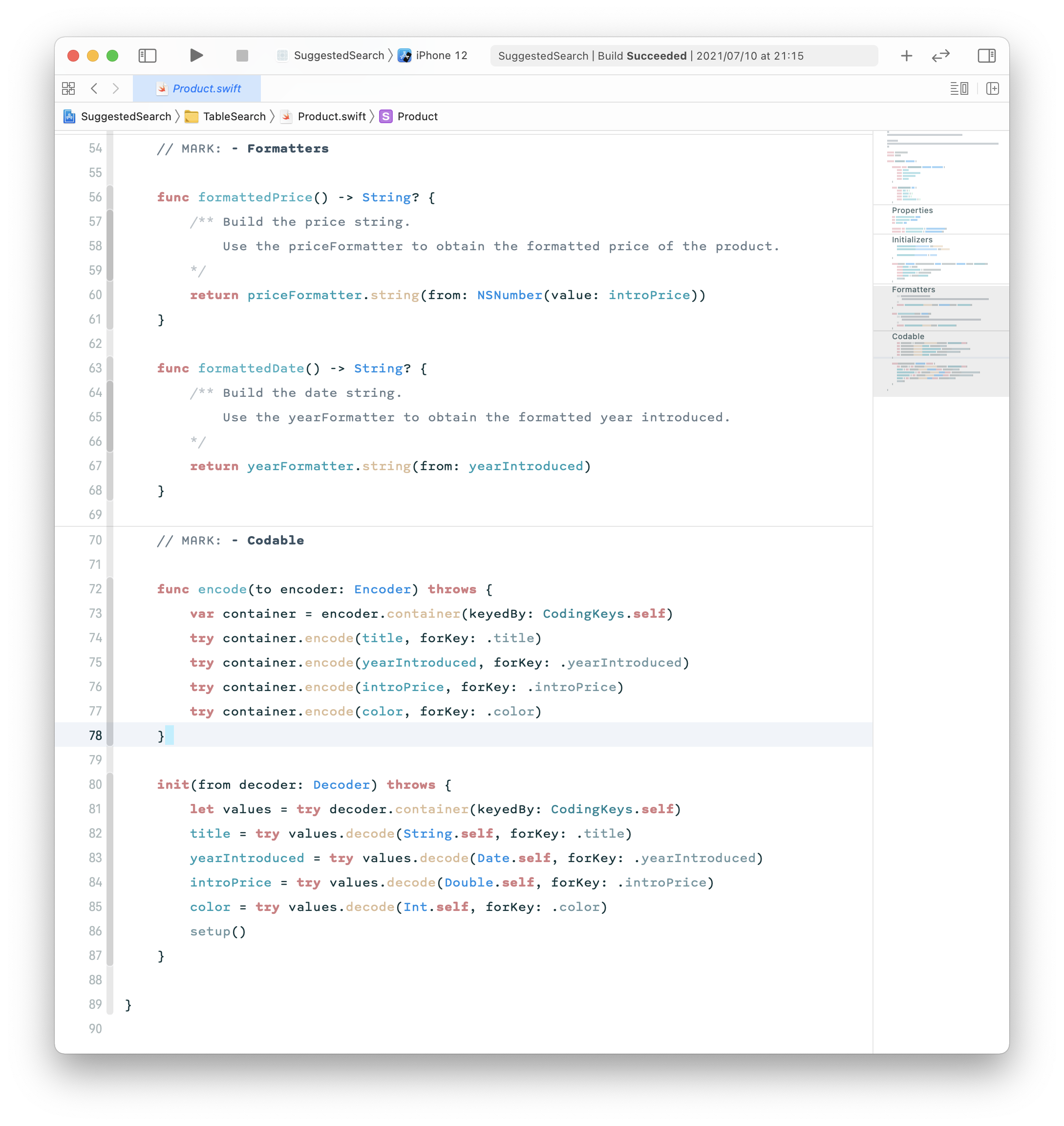This screenshot has height=1126, width=1064.
Task: Navigate back to previous file
Action: tap(94, 88)
